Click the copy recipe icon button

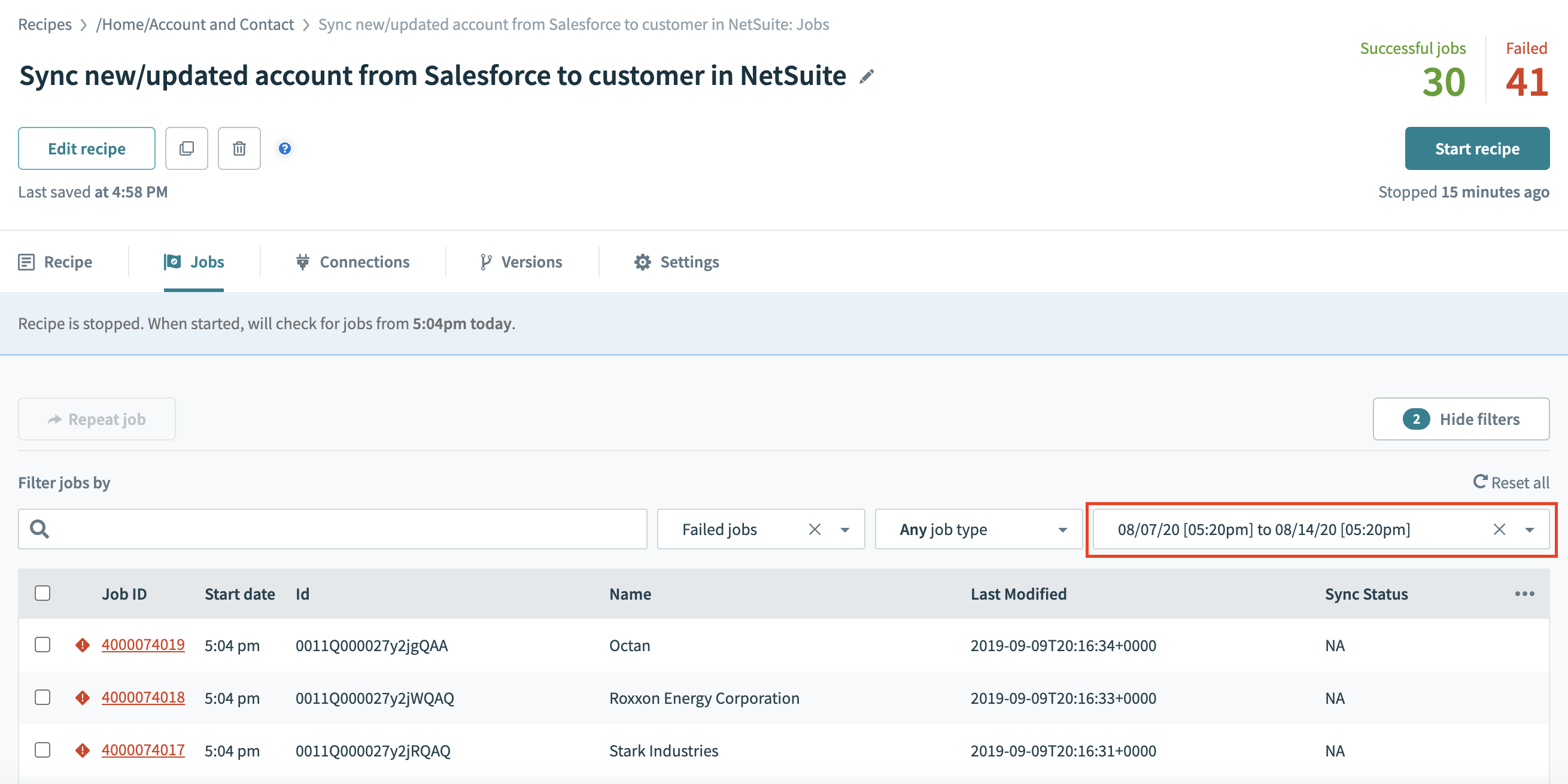point(186,148)
